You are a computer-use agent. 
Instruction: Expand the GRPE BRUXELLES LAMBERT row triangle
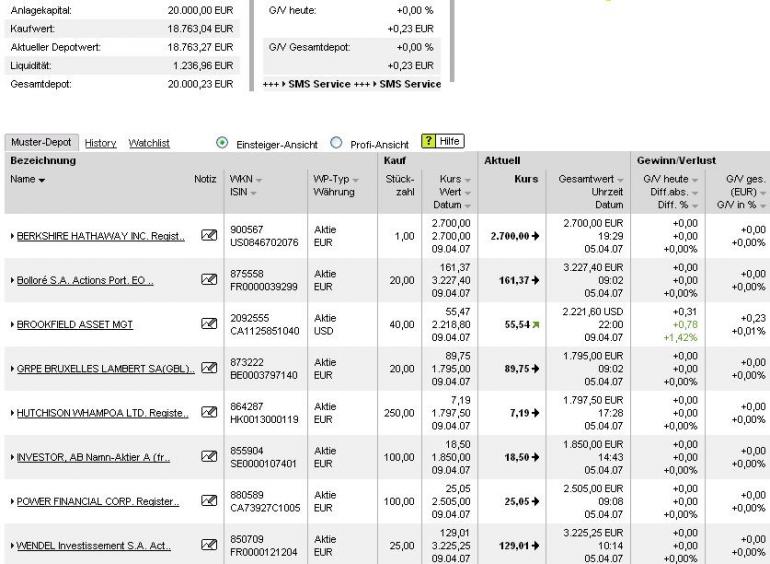pos(12,369)
